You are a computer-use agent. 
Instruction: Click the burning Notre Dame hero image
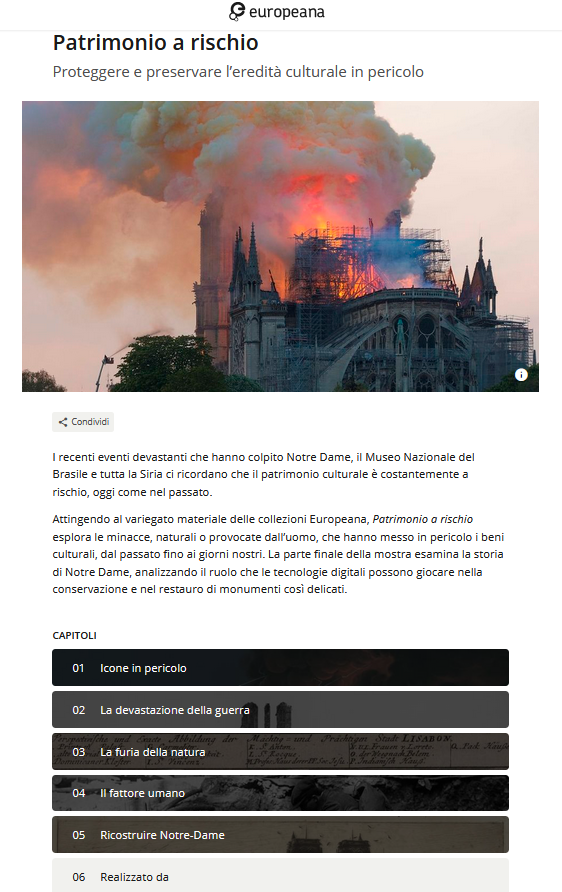tap(280, 246)
